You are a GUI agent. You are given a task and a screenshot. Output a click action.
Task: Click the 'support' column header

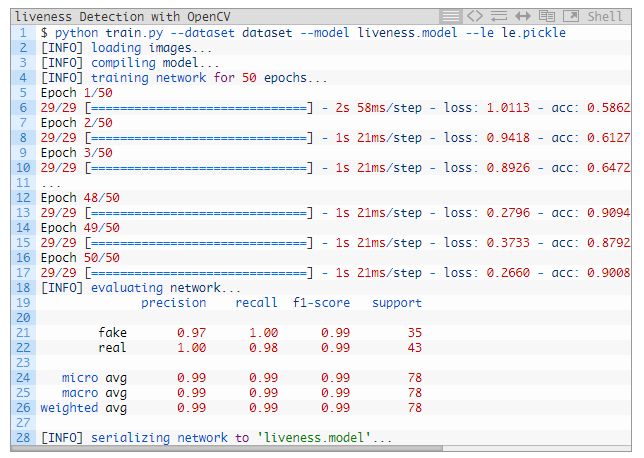pos(397,303)
